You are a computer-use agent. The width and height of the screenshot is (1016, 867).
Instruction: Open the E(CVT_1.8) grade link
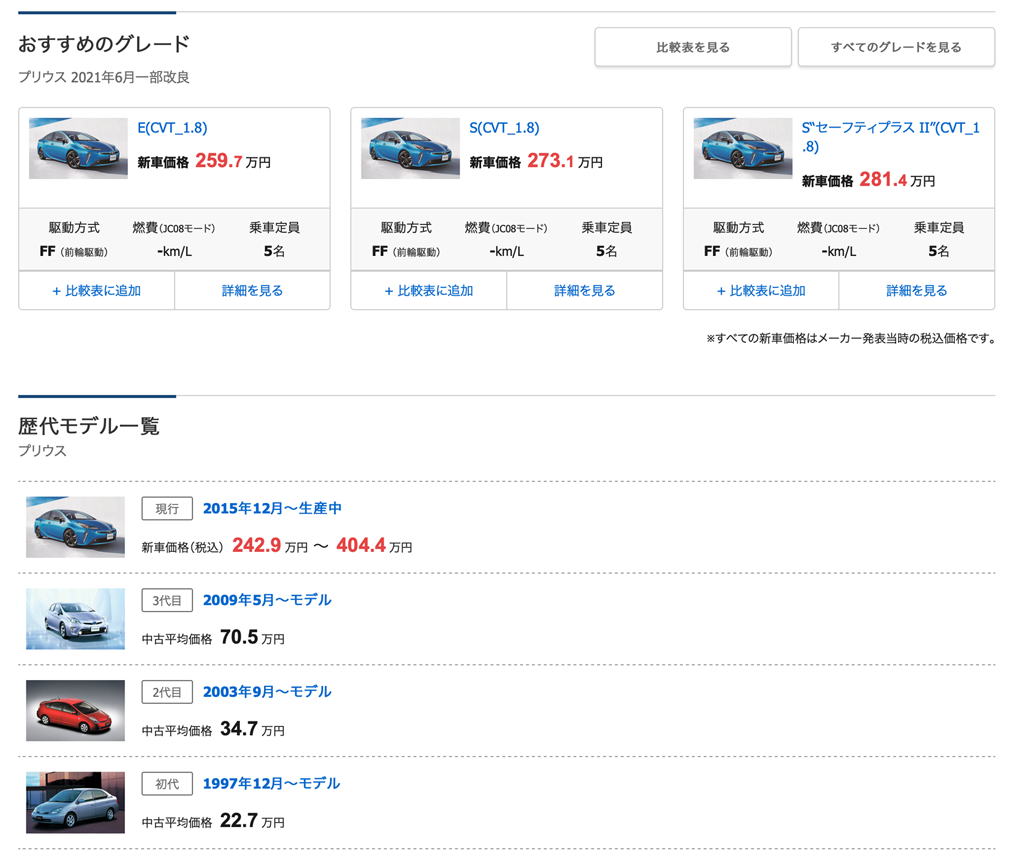coord(172,128)
